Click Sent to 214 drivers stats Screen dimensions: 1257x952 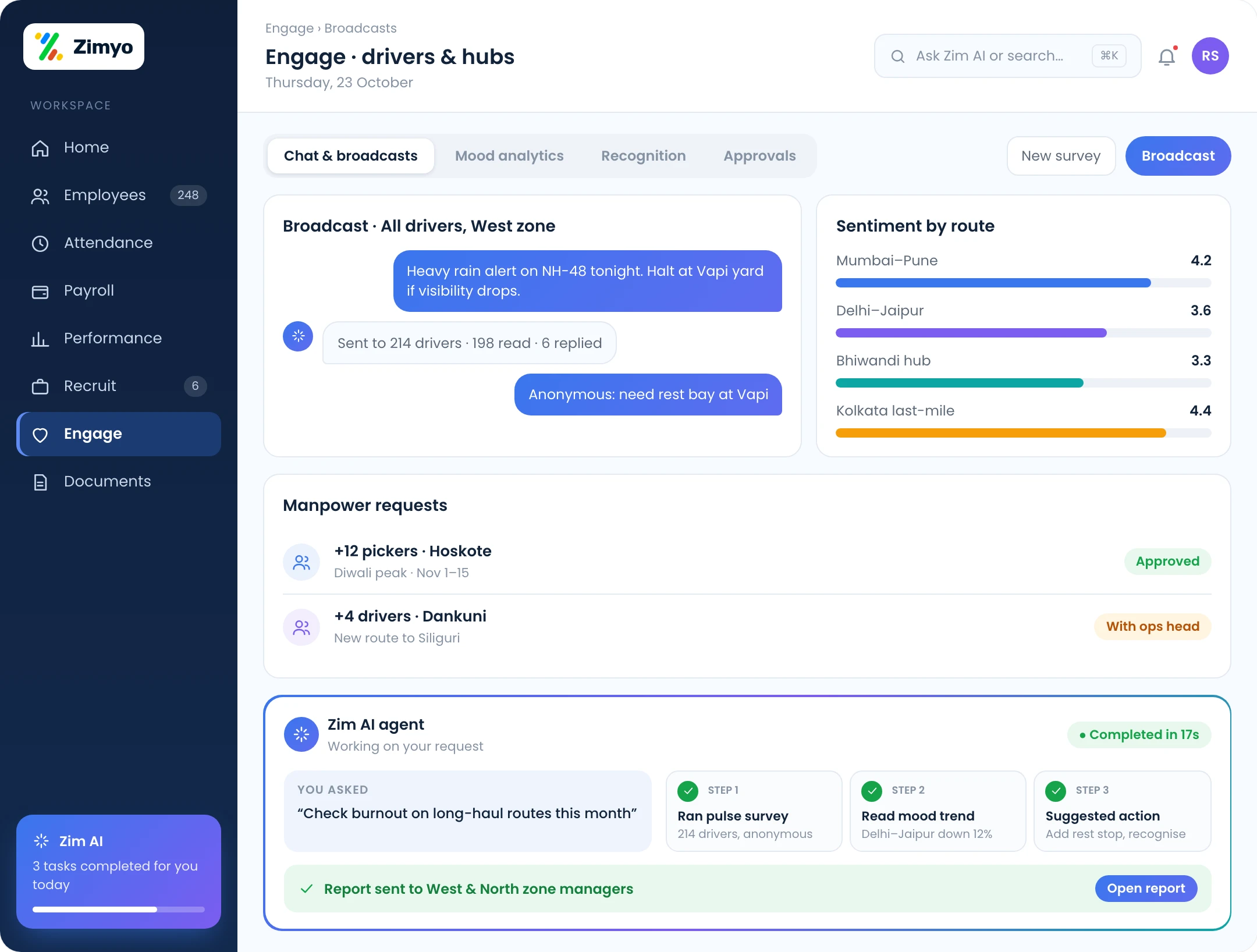[x=469, y=343]
